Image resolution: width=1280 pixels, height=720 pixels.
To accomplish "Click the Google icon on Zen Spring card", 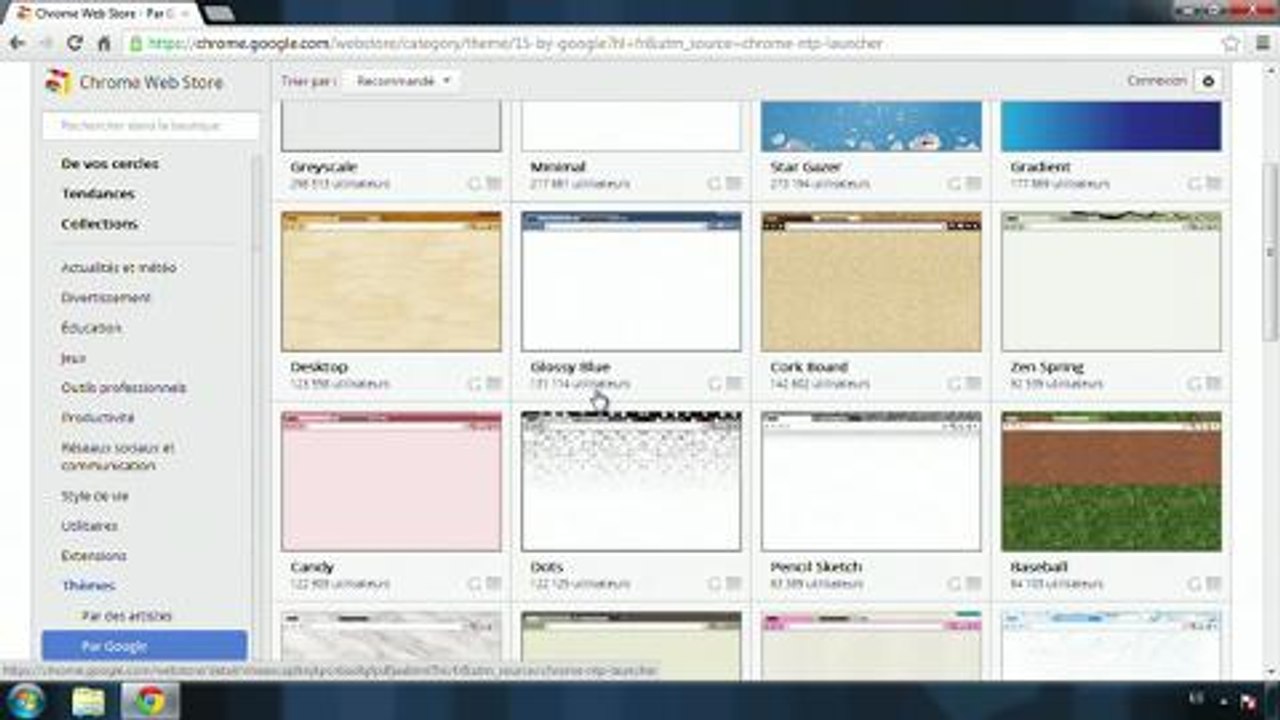I will coord(1195,384).
